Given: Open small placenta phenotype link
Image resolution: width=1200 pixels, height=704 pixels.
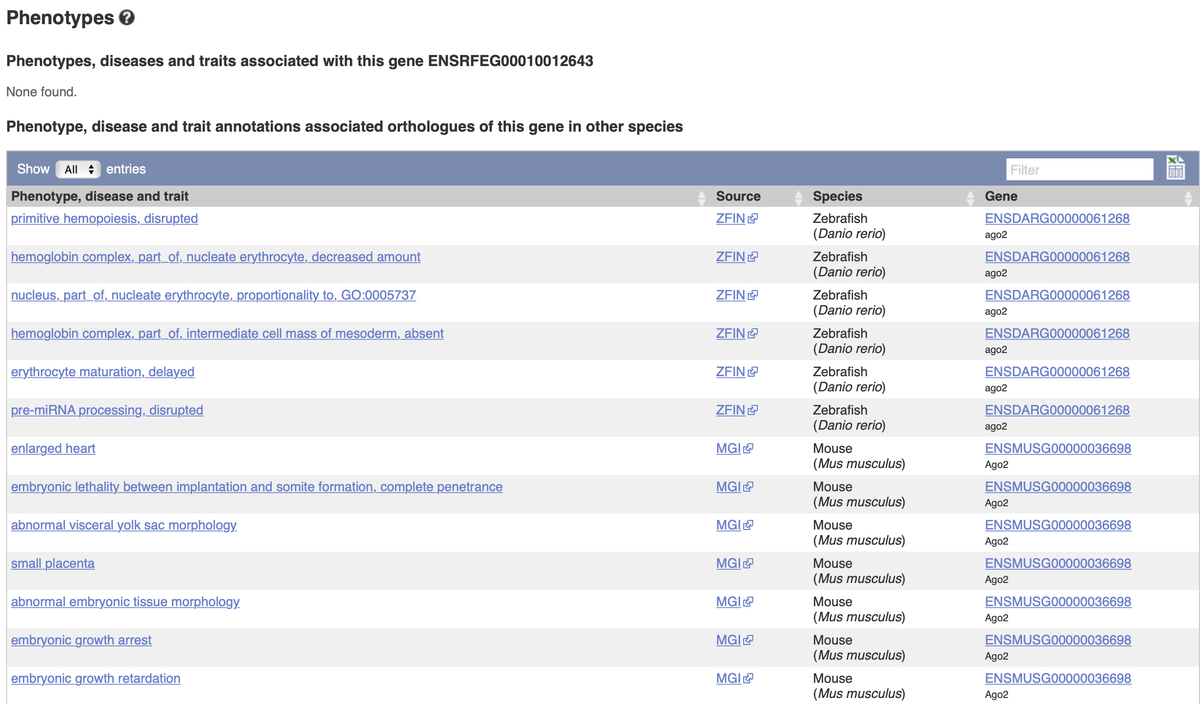Looking at the screenshot, I should (x=53, y=563).
